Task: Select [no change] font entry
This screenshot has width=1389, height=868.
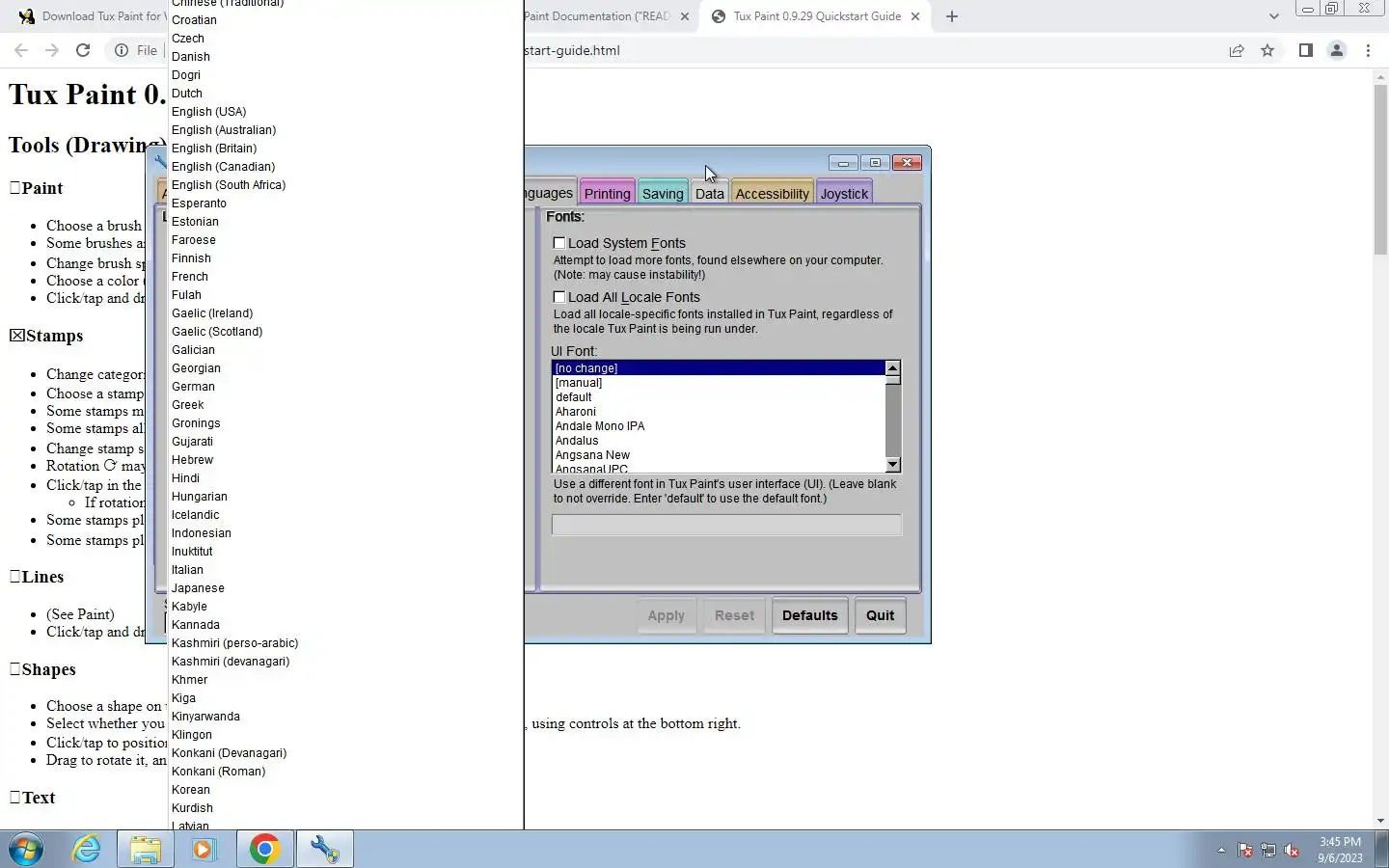Action: (719, 368)
